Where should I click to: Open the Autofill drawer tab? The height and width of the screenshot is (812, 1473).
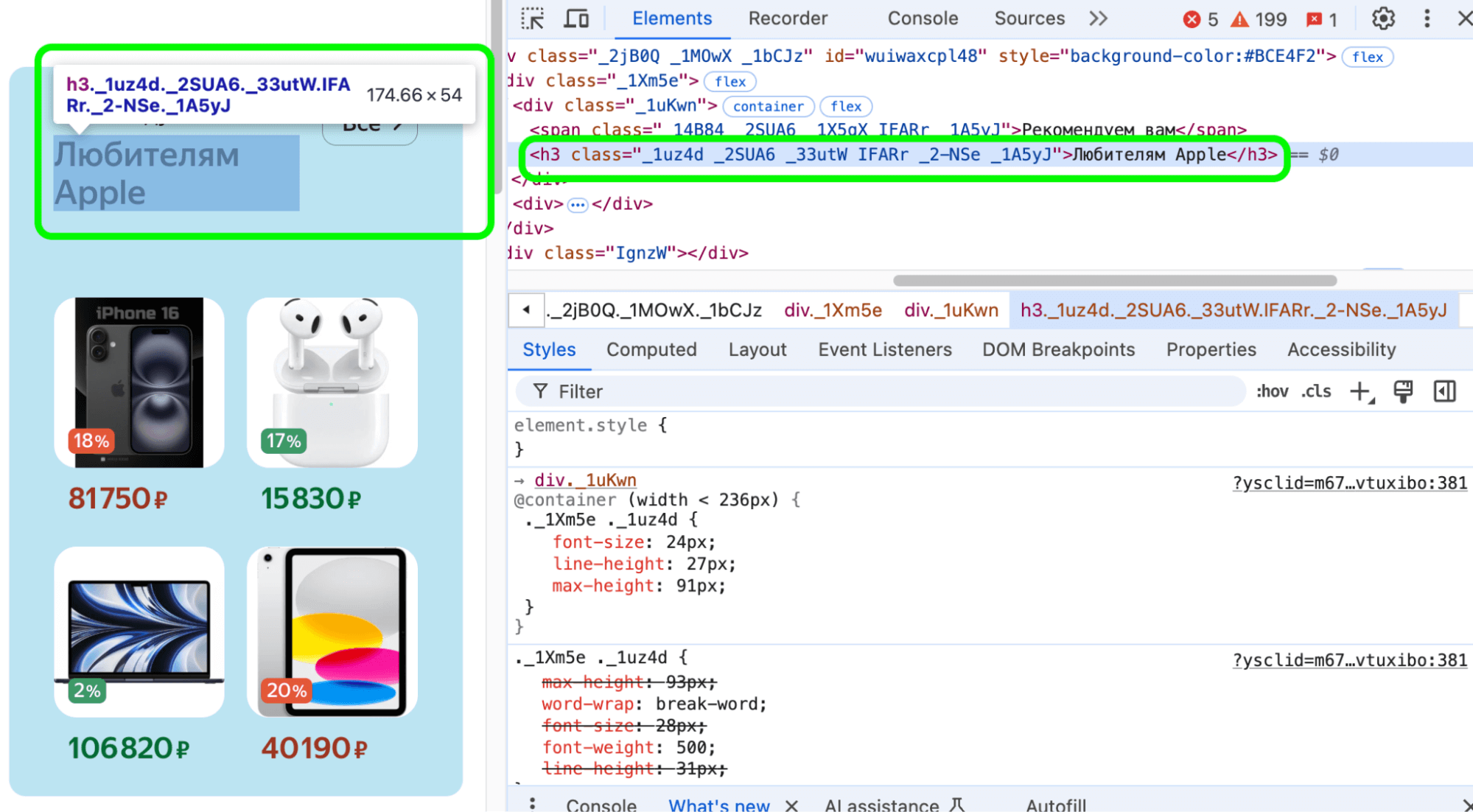1056,805
